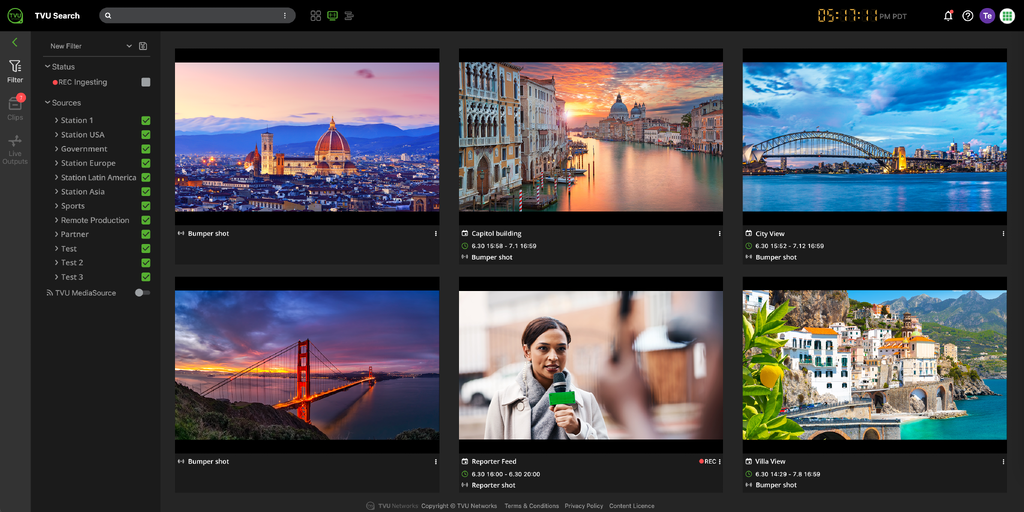
Task: Switch to grid view layout
Action: (x=316, y=16)
